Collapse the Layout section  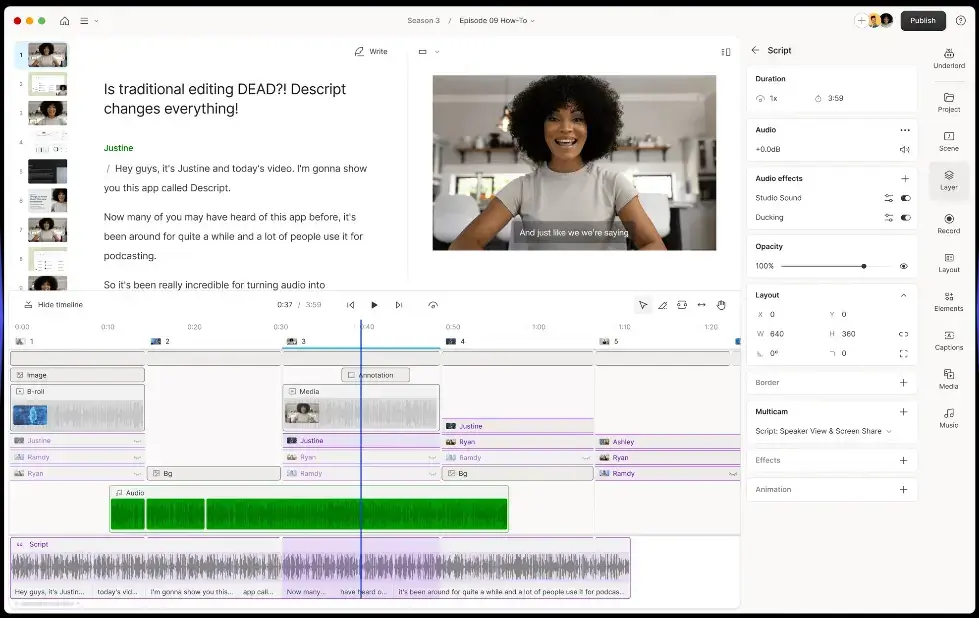903,295
